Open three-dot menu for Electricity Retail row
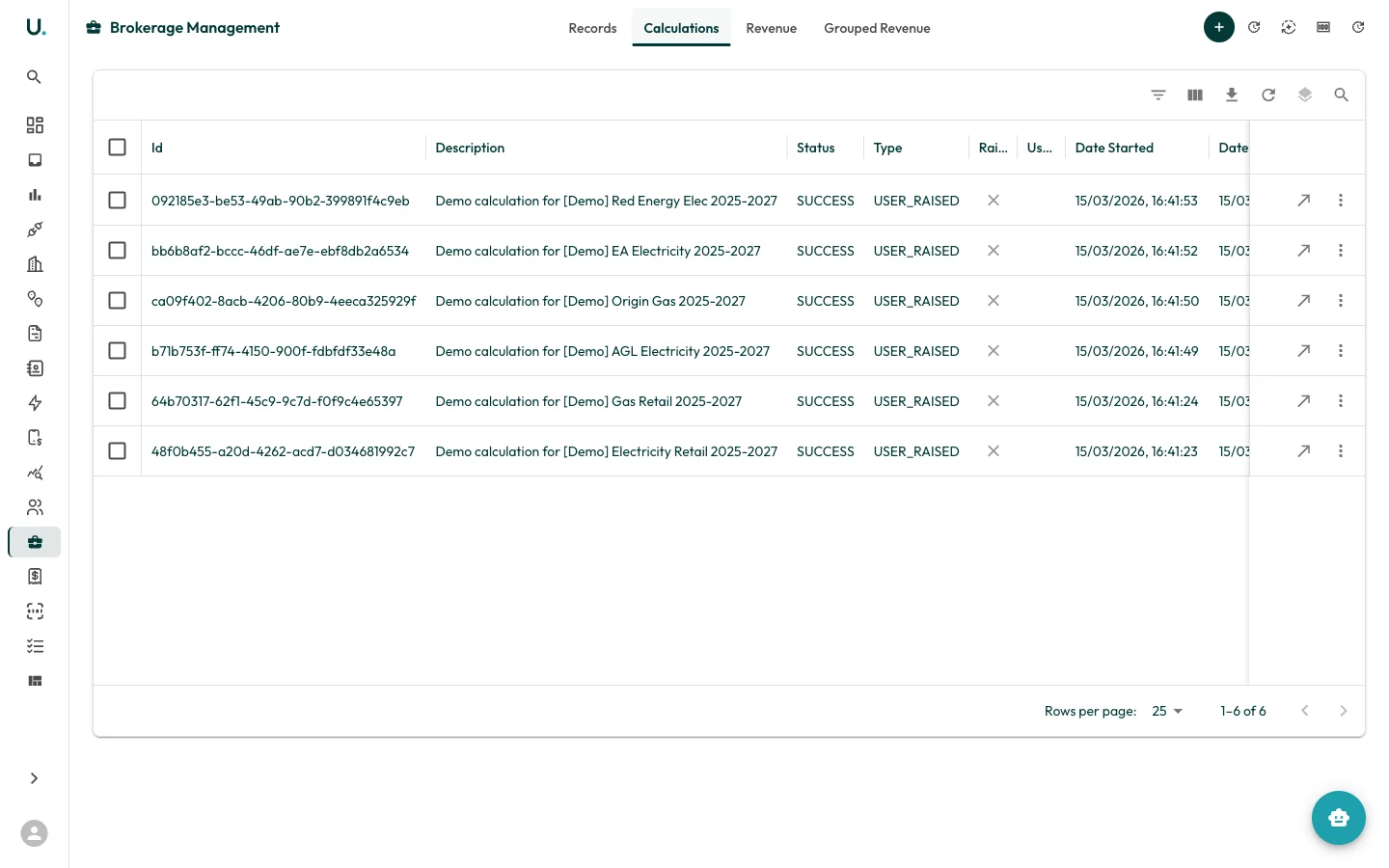Viewport: 1389px width, 868px height. tap(1341, 451)
